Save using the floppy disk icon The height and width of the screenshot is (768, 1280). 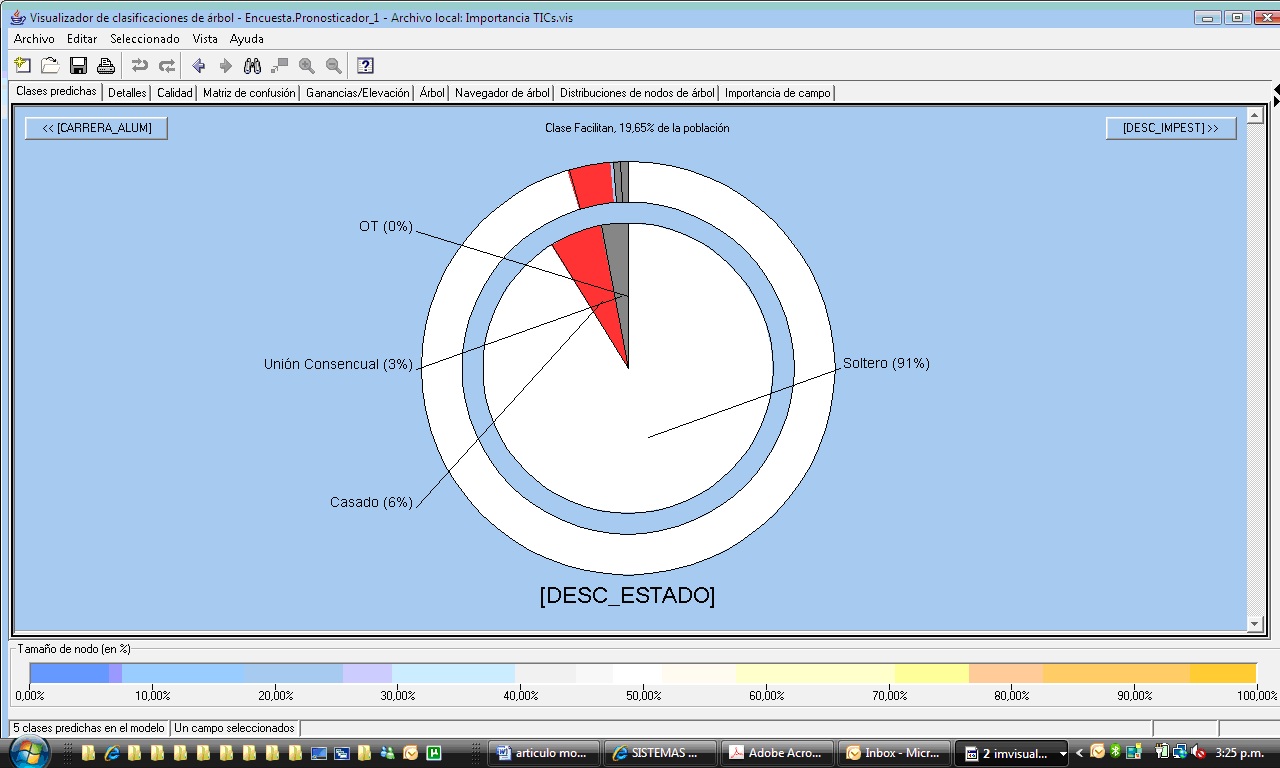pyautogui.click(x=78, y=66)
